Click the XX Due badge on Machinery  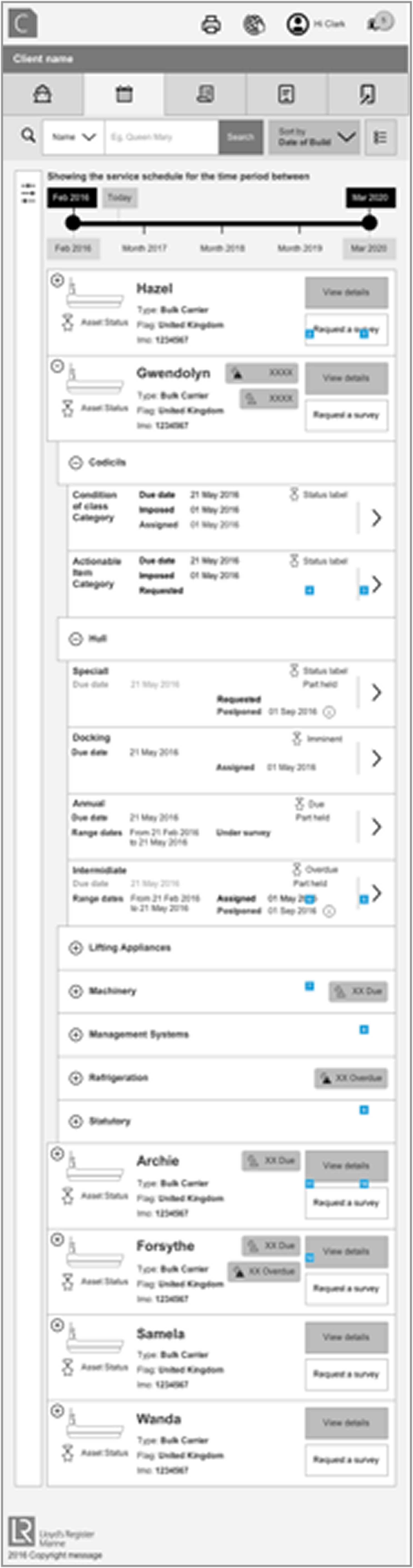(358, 991)
